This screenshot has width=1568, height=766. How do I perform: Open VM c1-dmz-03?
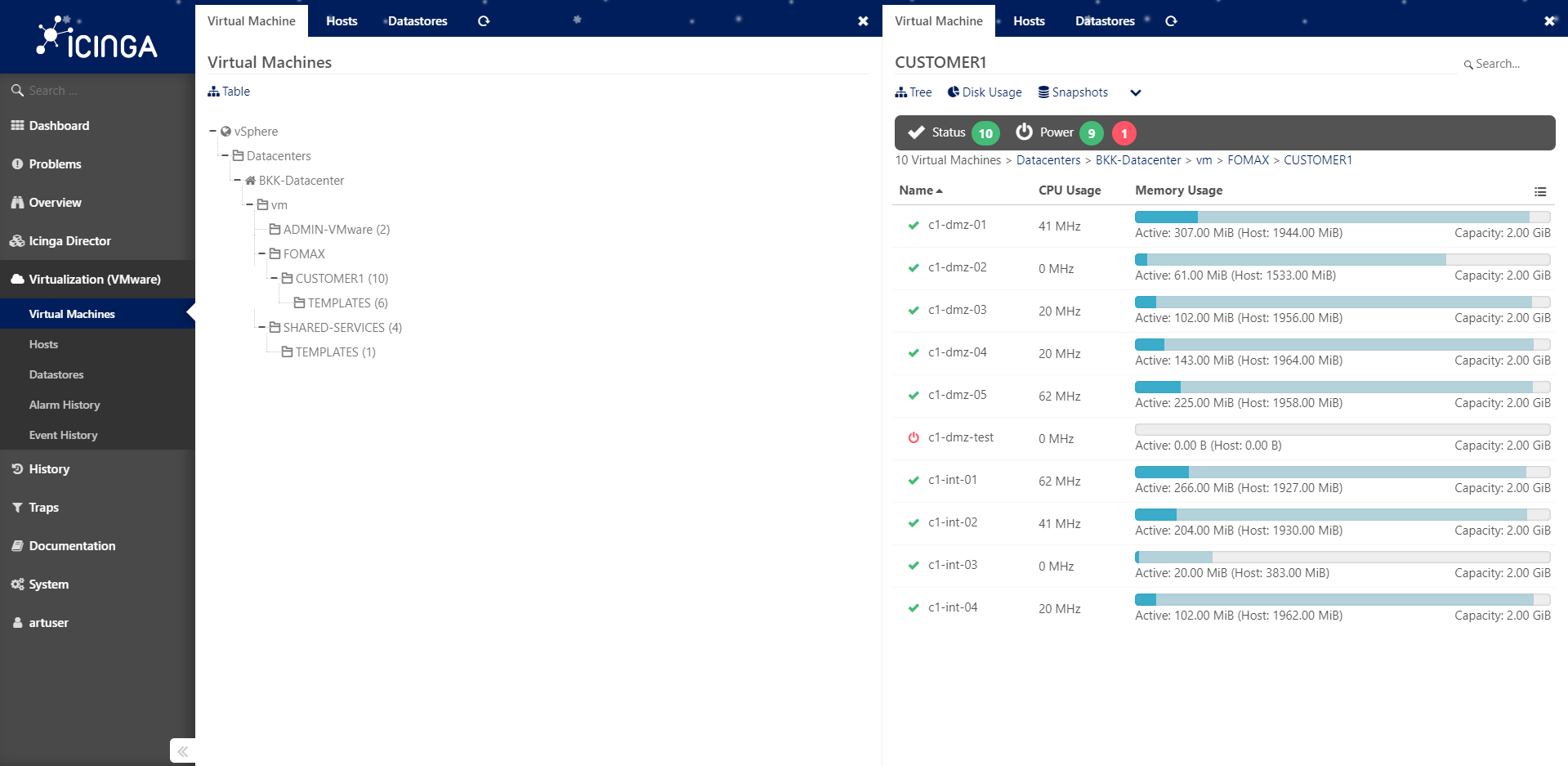(x=957, y=310)
